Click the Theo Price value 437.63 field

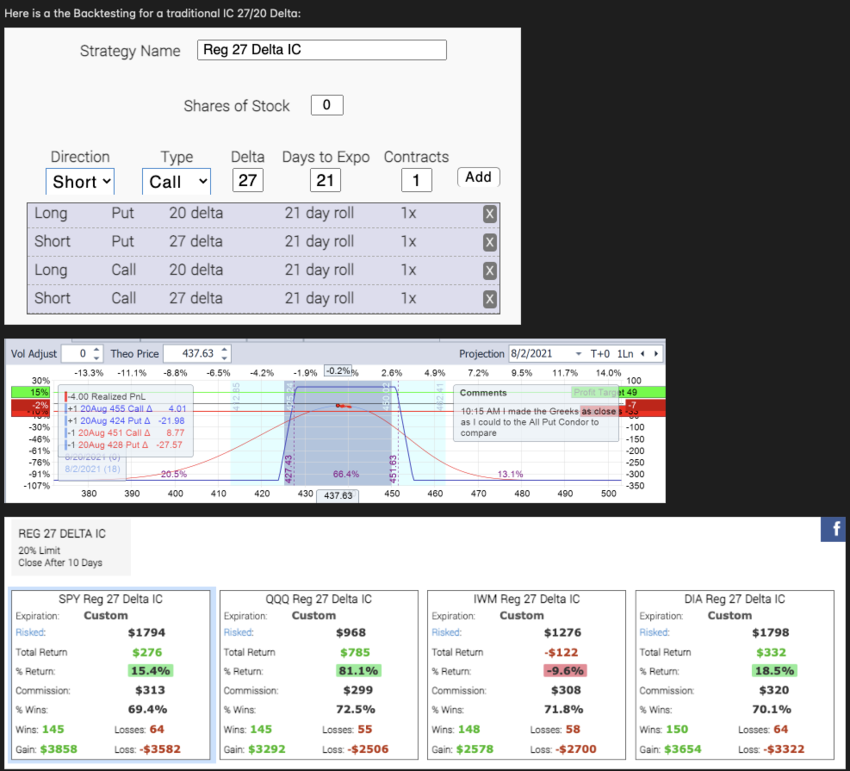(x=192, y=354)
